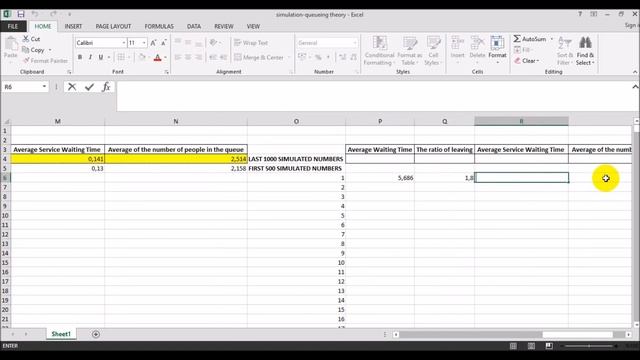Cut the selection with the scissors icon
Screen dimensions: 640x360
coord(26,39)
